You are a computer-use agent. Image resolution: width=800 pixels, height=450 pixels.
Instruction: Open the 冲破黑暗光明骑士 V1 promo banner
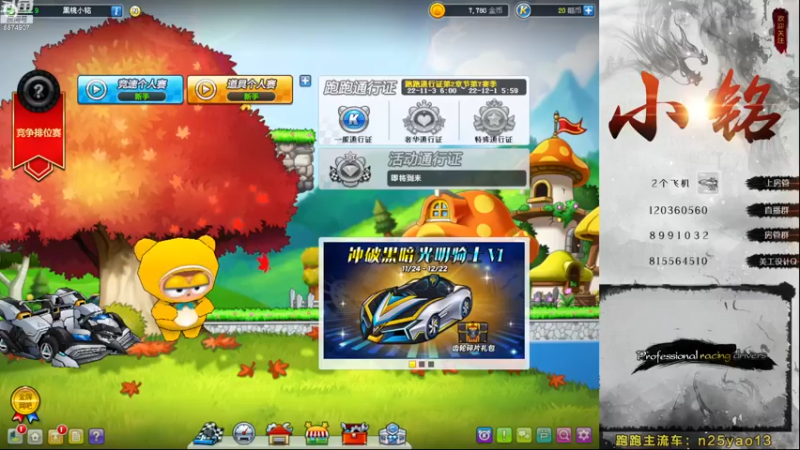pyautogui.click(x=423, y=300)
